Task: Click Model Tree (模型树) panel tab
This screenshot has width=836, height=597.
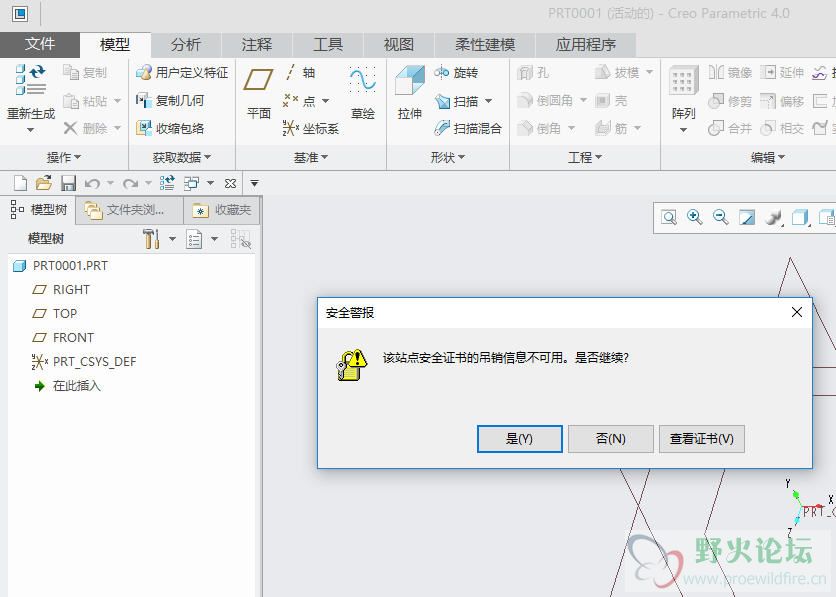Action: (39, 210)
